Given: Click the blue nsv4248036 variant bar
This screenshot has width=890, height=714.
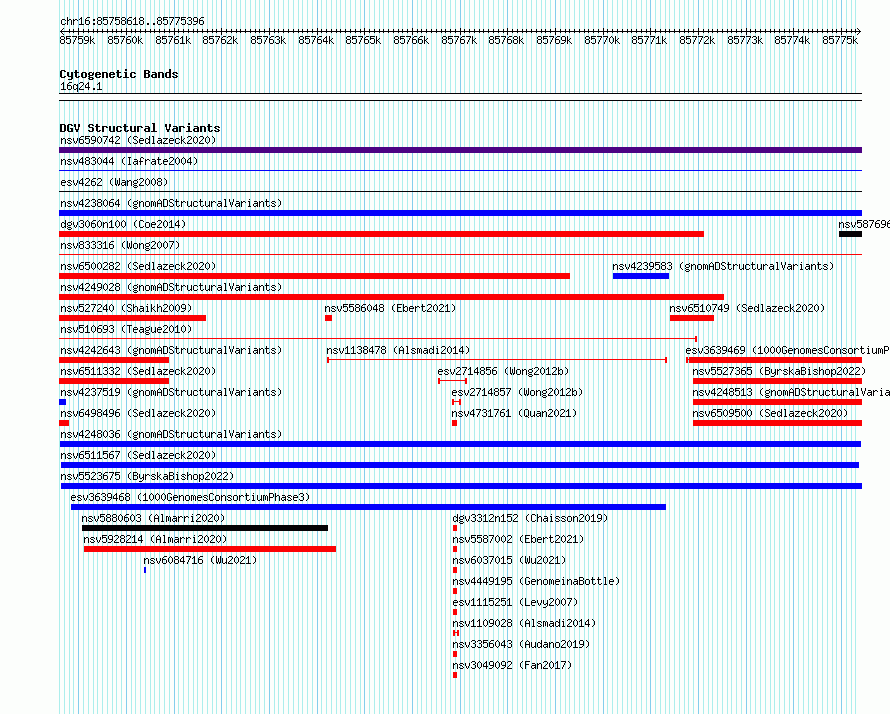Looking at the screenshot, I should pyautogui.click(x=460, y=444).
